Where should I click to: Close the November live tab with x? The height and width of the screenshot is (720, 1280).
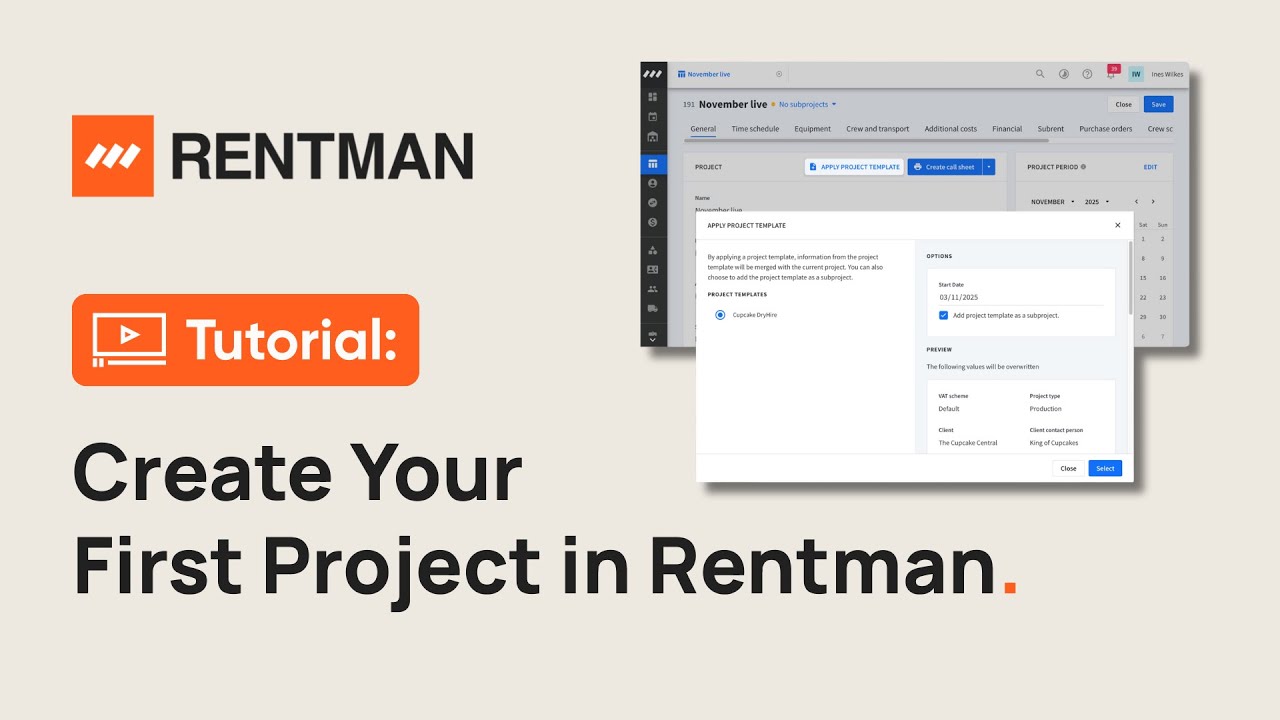779,74
